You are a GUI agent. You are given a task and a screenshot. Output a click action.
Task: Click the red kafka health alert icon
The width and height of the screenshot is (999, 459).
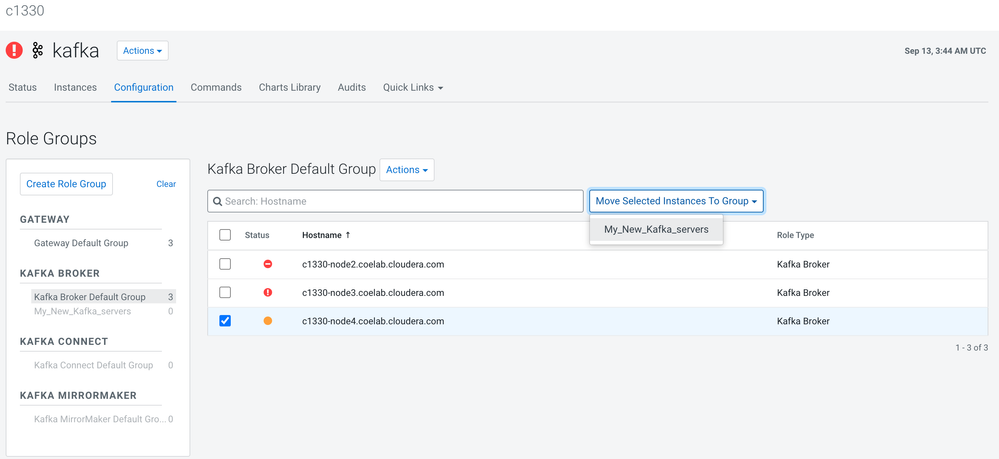point(14,50)
